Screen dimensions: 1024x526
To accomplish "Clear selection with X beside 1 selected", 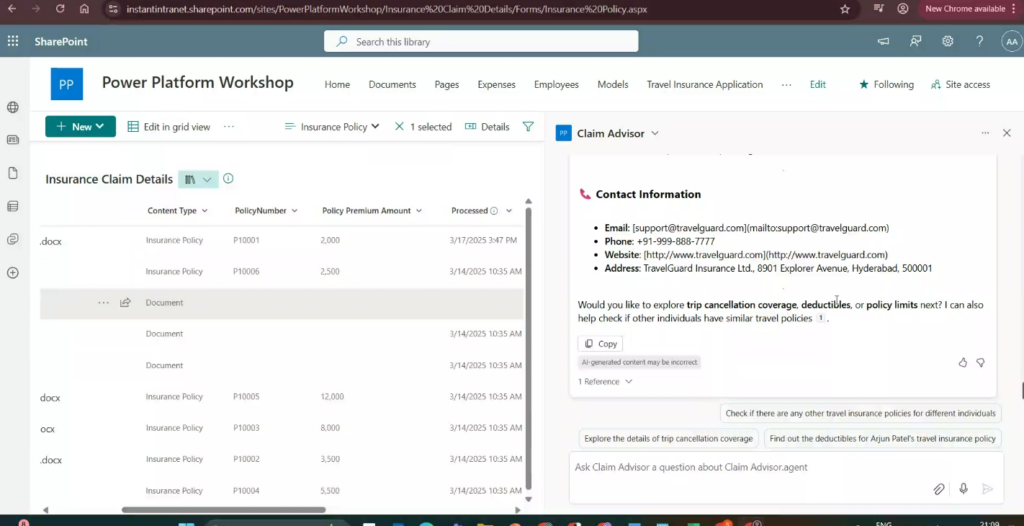I will (399, 127).
